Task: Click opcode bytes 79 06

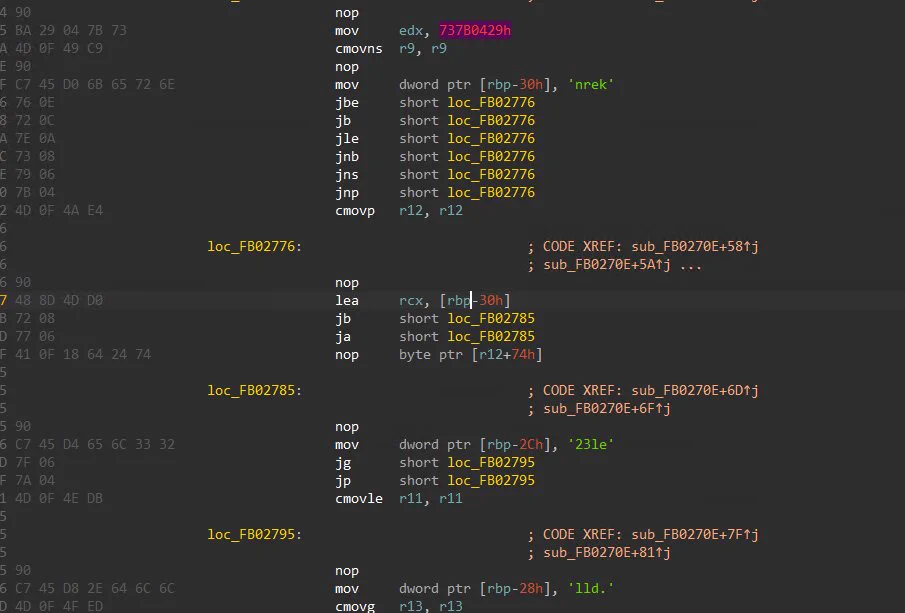Action: (35, 174)
